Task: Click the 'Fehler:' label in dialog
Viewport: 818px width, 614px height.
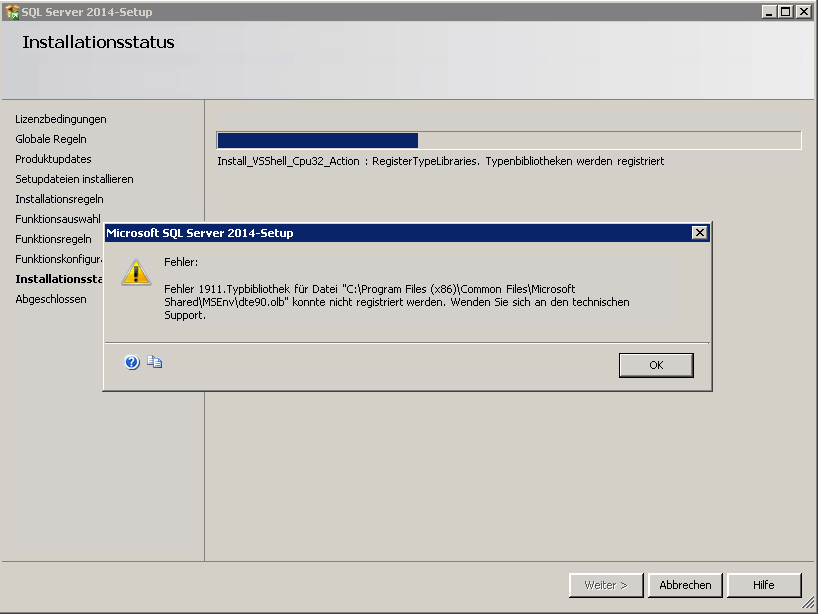Action: pyautogui.click(x=181, y=262)
